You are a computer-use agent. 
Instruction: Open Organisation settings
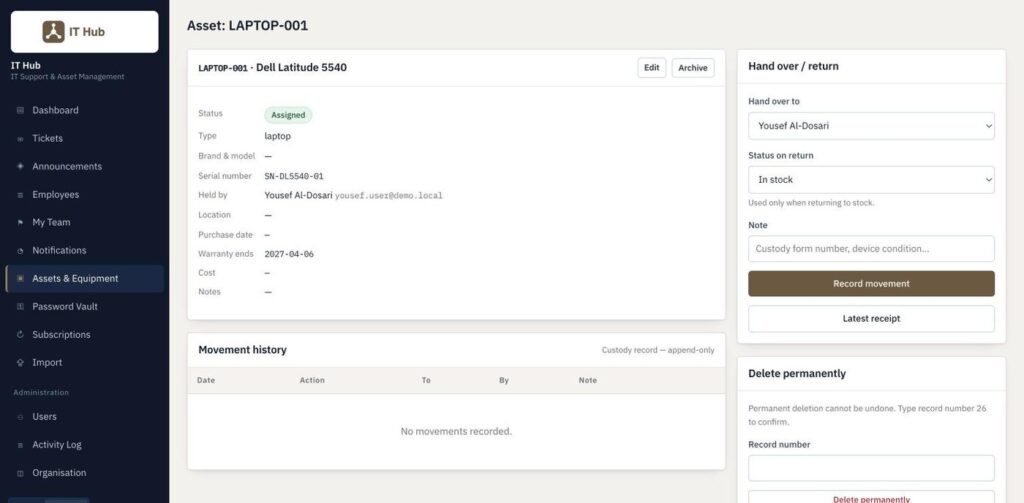point(84,473)
